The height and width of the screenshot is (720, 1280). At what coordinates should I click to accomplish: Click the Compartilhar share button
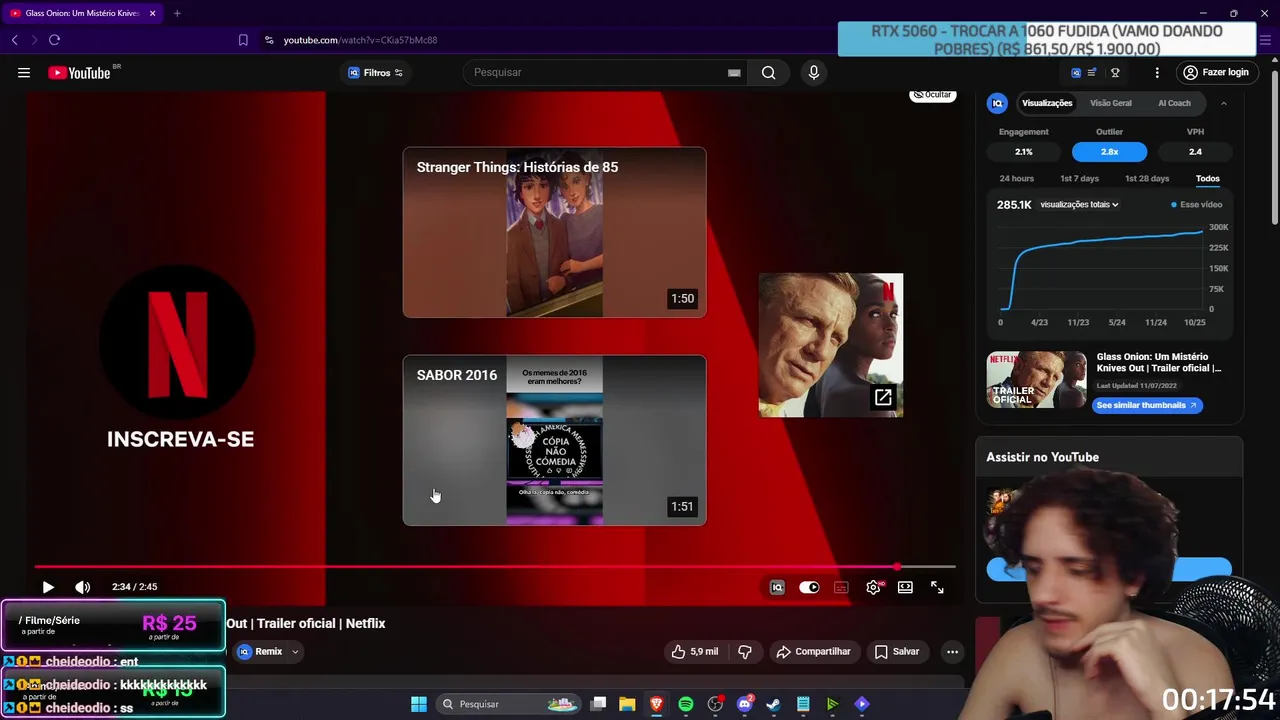click(x=813, y=651)
